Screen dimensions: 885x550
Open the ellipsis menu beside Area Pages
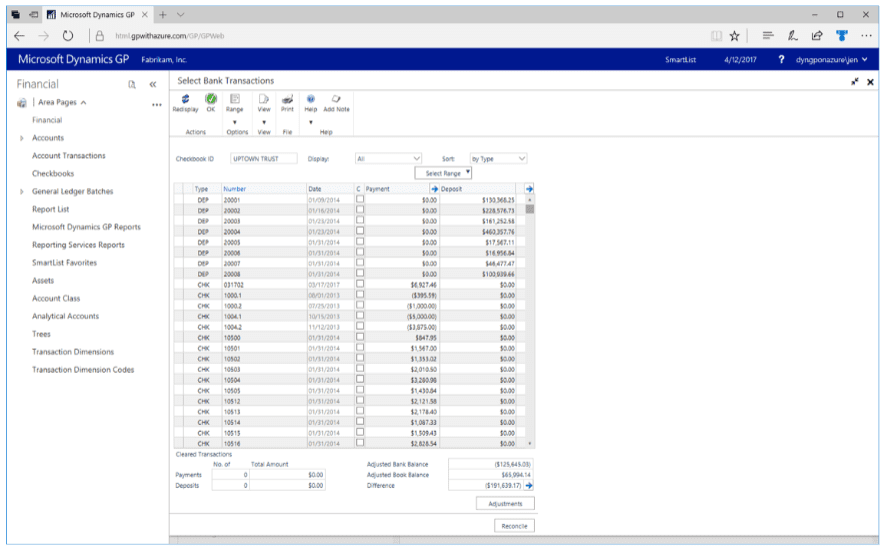pos(157,104)
